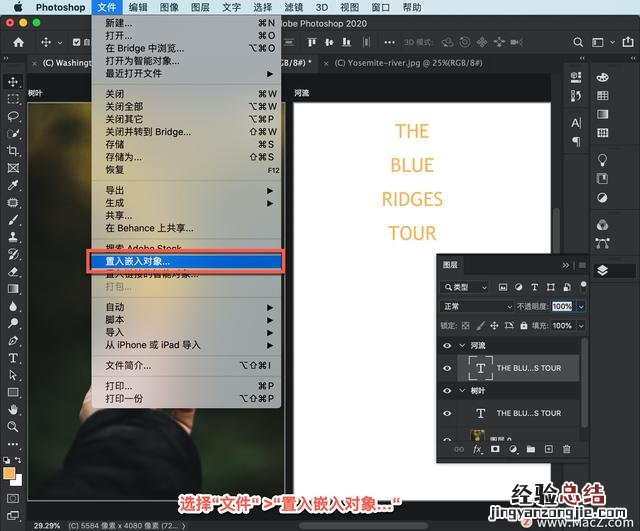Open the 滤镜 menu
This screenshot has height=531, width=640.
293,7
